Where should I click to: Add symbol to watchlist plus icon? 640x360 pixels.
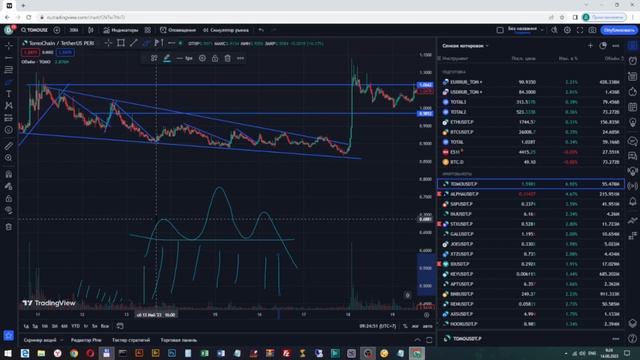coord(590,46)
